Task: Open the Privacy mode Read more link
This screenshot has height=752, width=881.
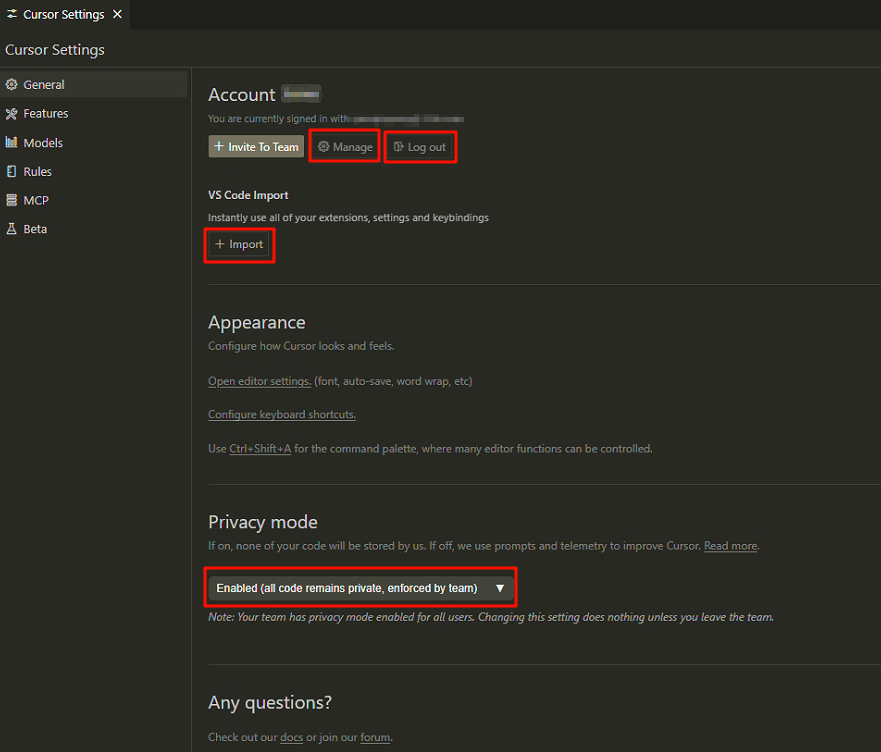Action: click(730, 546)
